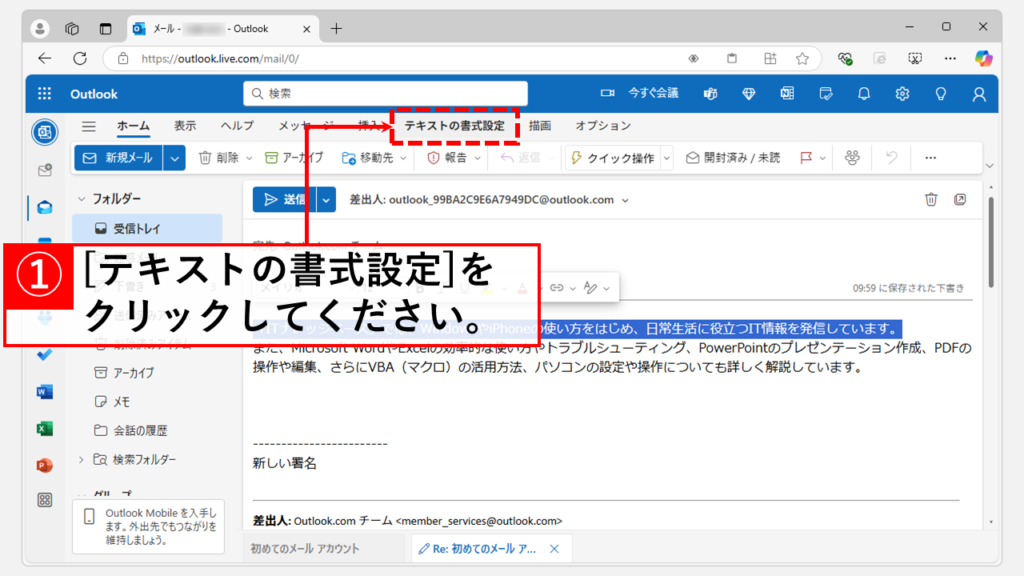Open the PowerPoint app in left sidebar

click(44, 464)
